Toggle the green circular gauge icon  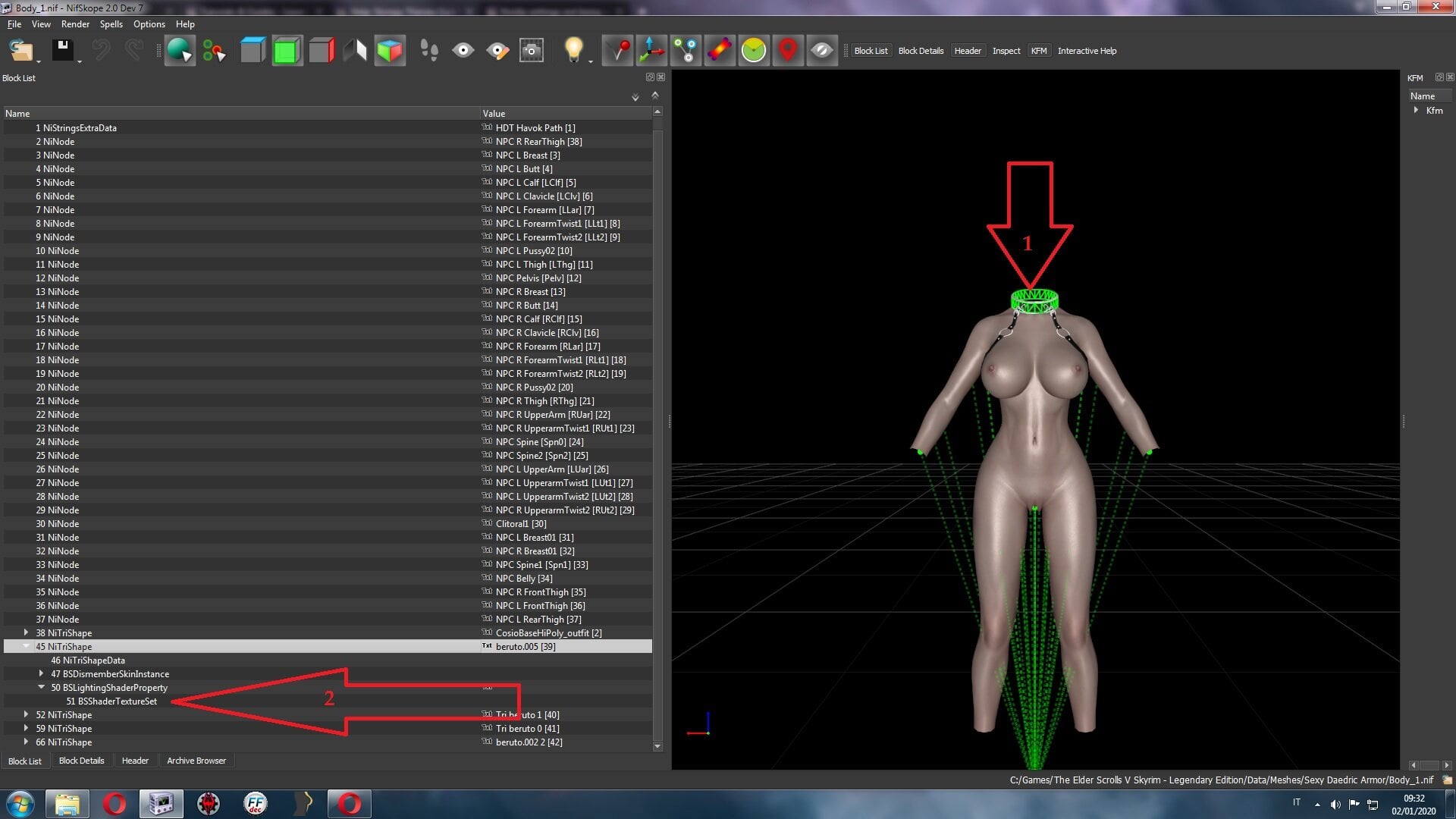(754, 51)
